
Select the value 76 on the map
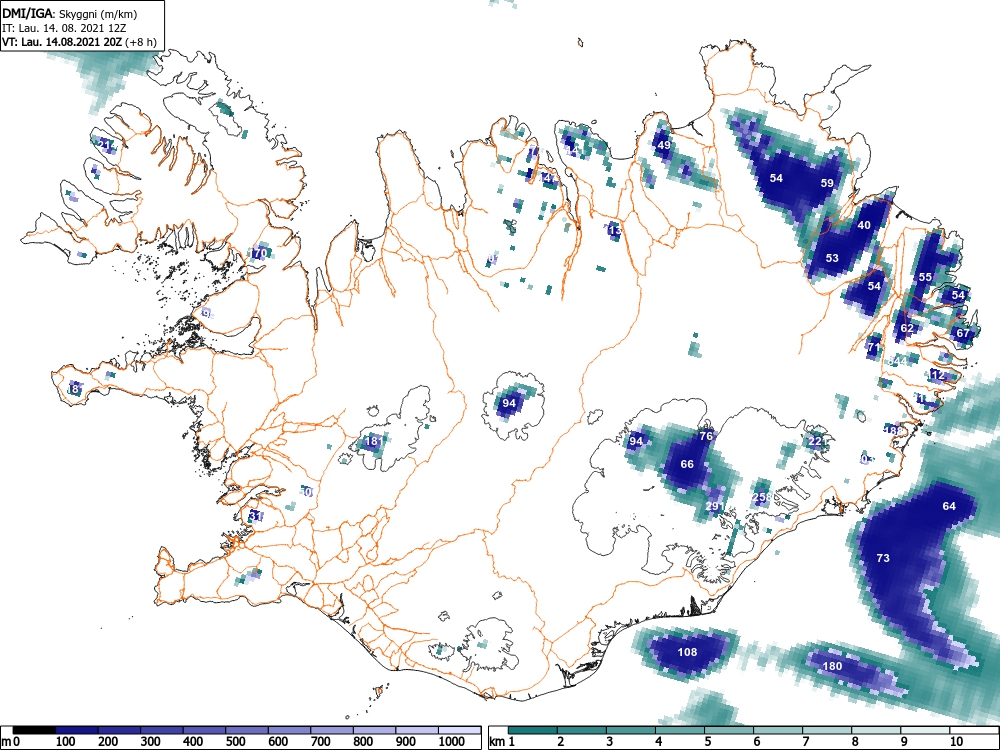click(705, 436)
